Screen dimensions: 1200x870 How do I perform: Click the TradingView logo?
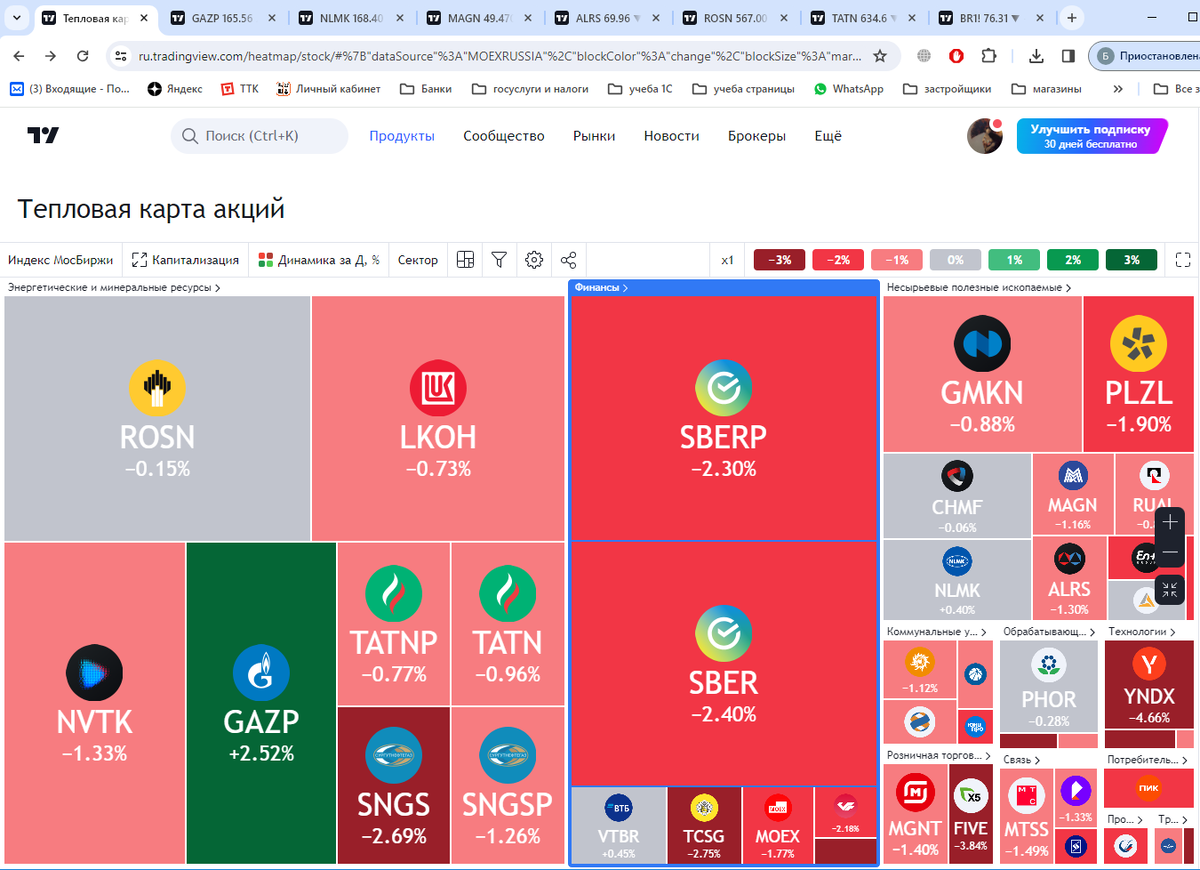point(43,136)
